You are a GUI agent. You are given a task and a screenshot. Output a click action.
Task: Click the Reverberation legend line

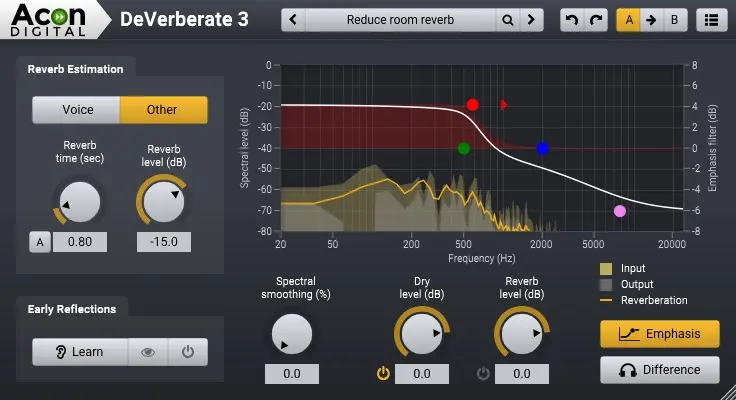(606, 300)
